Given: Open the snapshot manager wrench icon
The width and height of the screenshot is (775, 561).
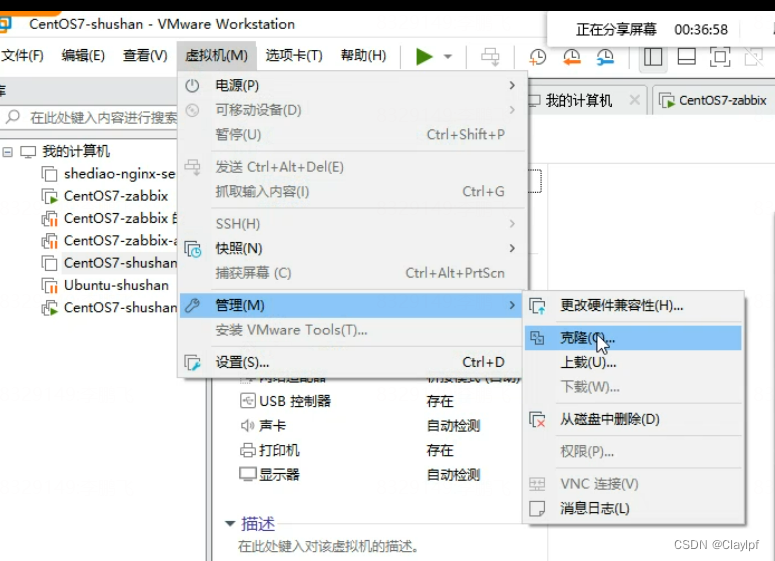Looking at the screenshot, I should point(605,57).
